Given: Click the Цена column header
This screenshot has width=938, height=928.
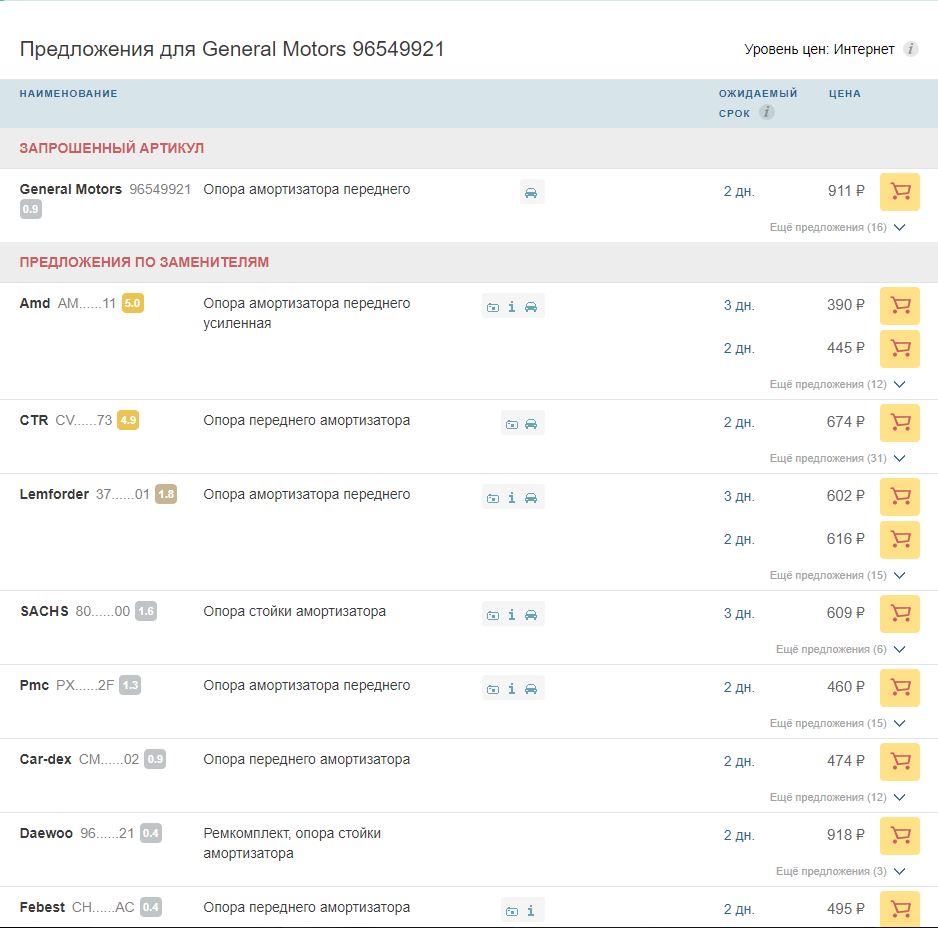Looking at the screenshot, I should point(844,94).
